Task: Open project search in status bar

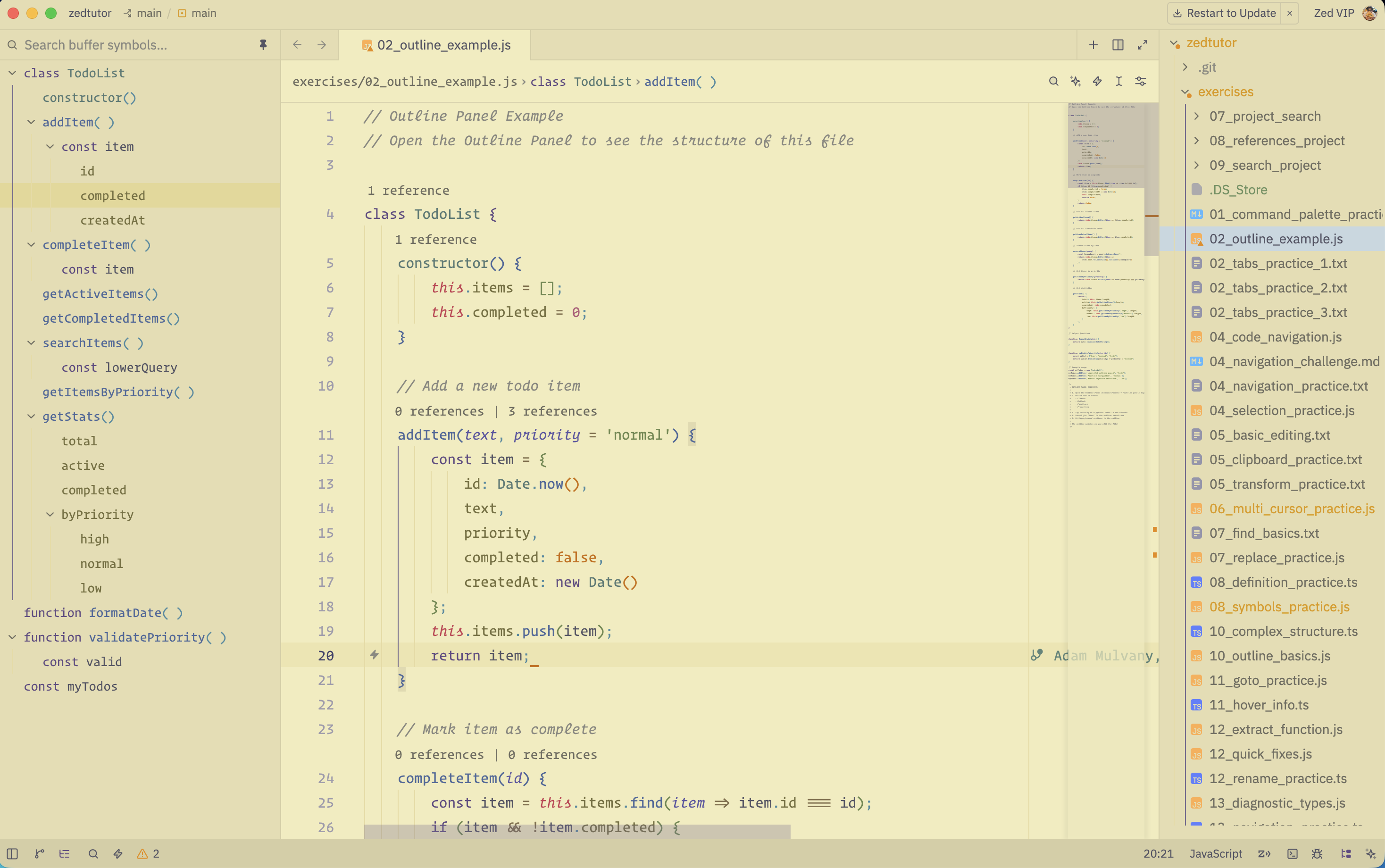Action: click(93, 854)
